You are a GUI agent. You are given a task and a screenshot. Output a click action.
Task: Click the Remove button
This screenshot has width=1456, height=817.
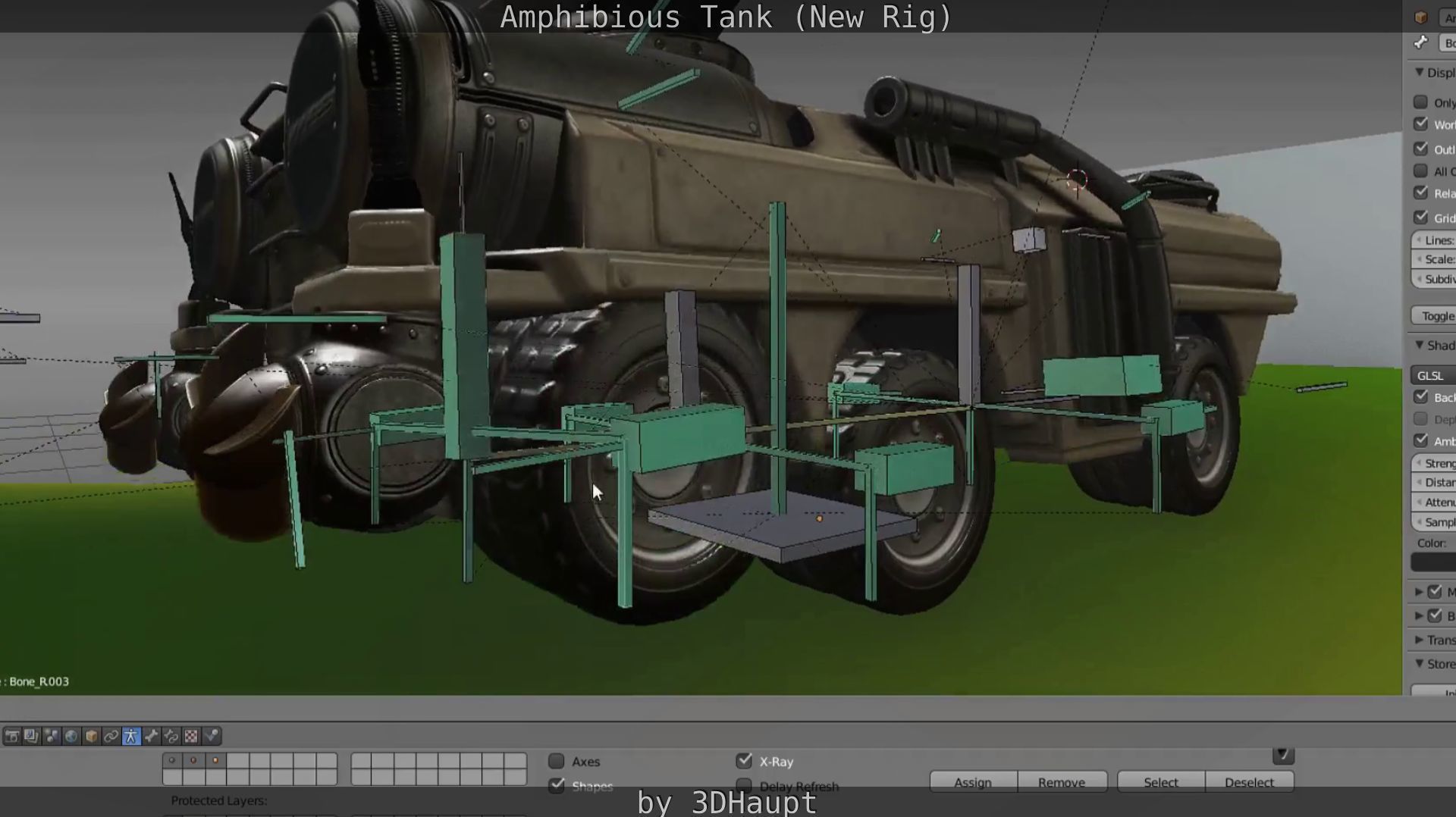click(1062, 782)
